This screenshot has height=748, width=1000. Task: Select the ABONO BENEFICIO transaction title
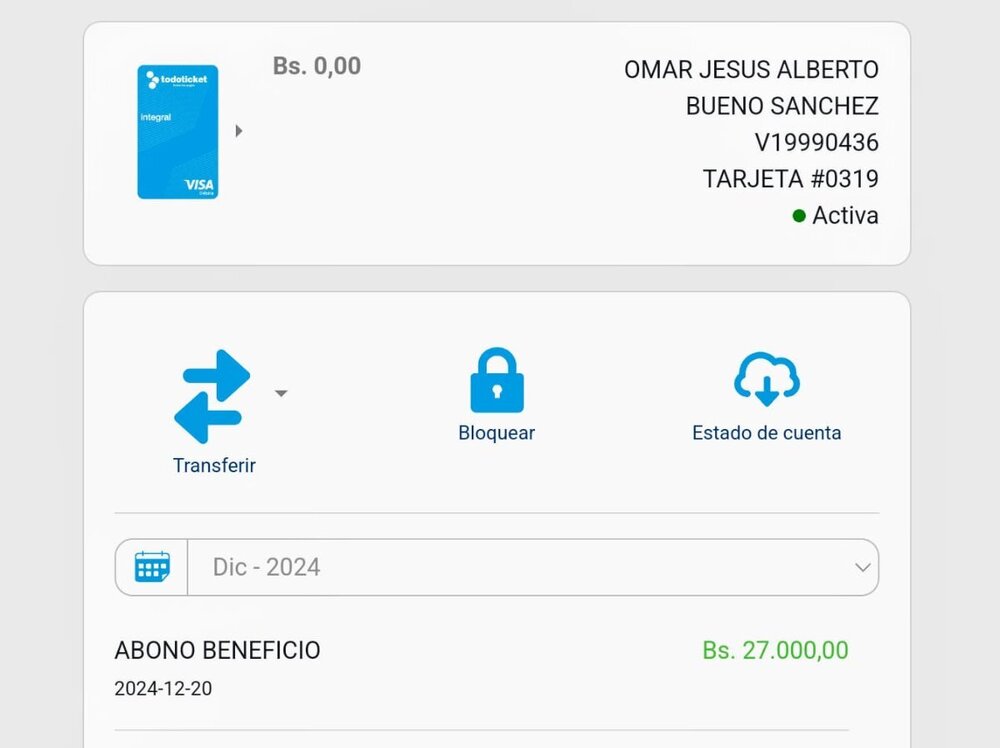[x=217, y=650]
